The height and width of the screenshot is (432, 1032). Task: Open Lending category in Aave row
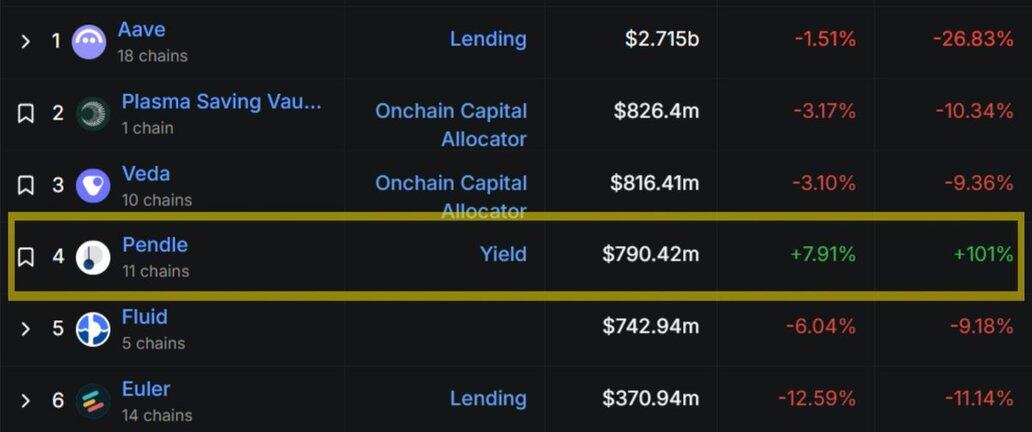[x=488, y=39]
